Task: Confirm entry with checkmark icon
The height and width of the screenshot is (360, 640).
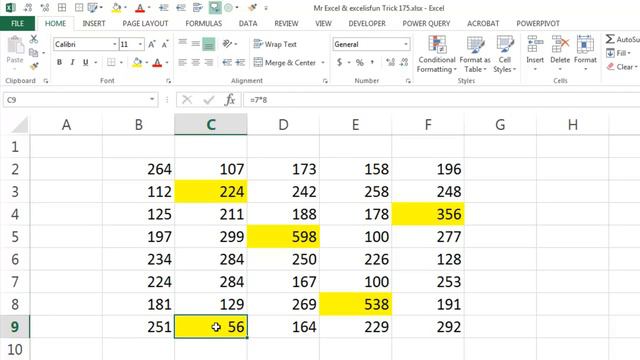Action: pos(209,100)
